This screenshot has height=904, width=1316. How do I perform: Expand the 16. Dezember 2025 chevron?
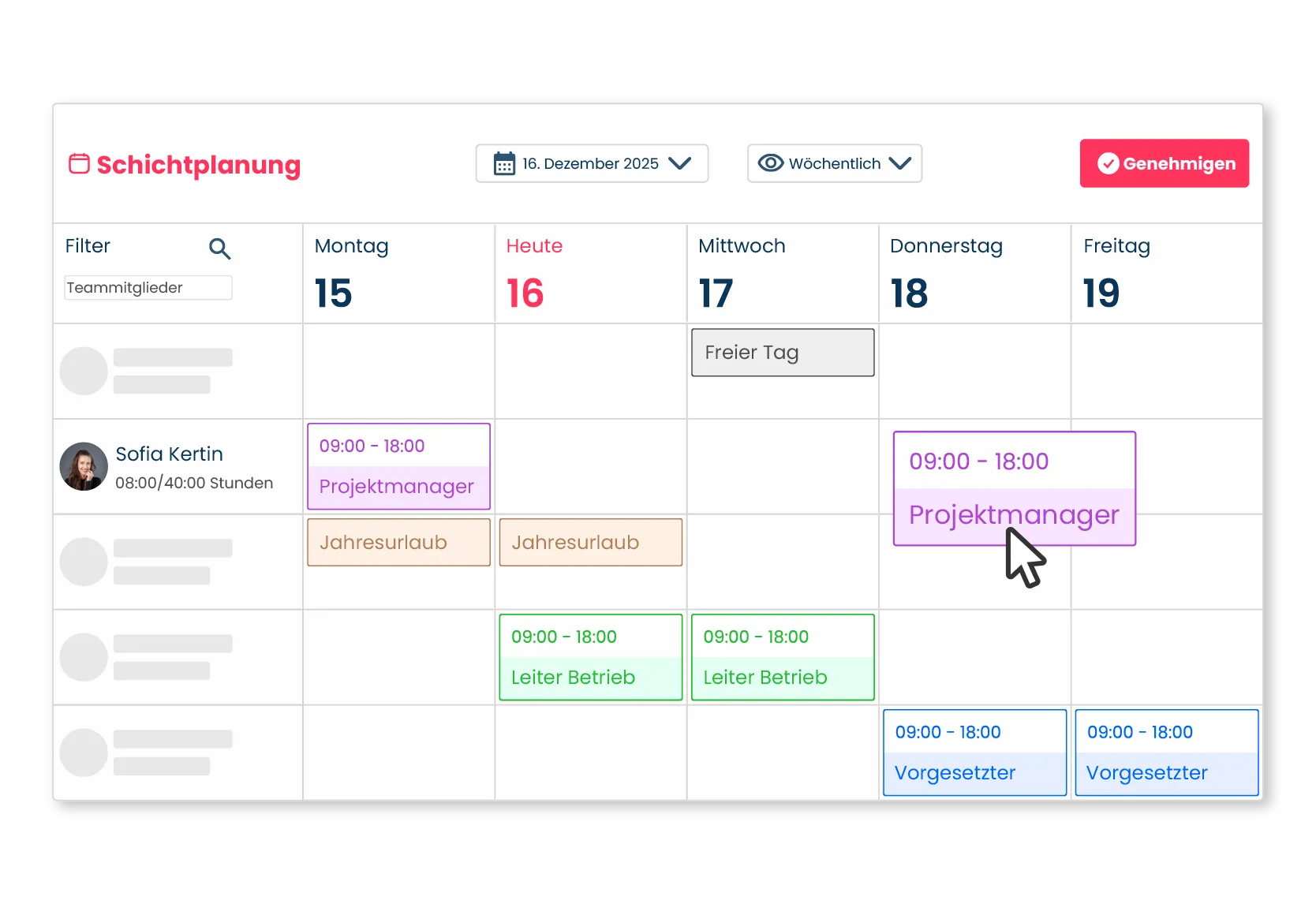click(x=679, y=163)
